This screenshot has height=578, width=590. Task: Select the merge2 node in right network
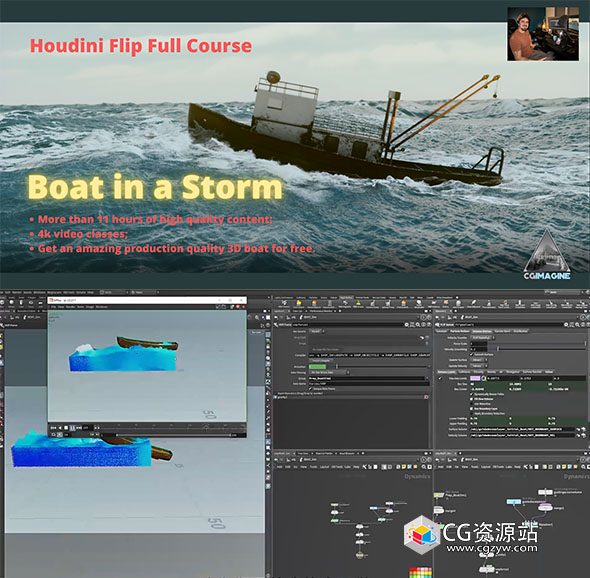point(545,508)
